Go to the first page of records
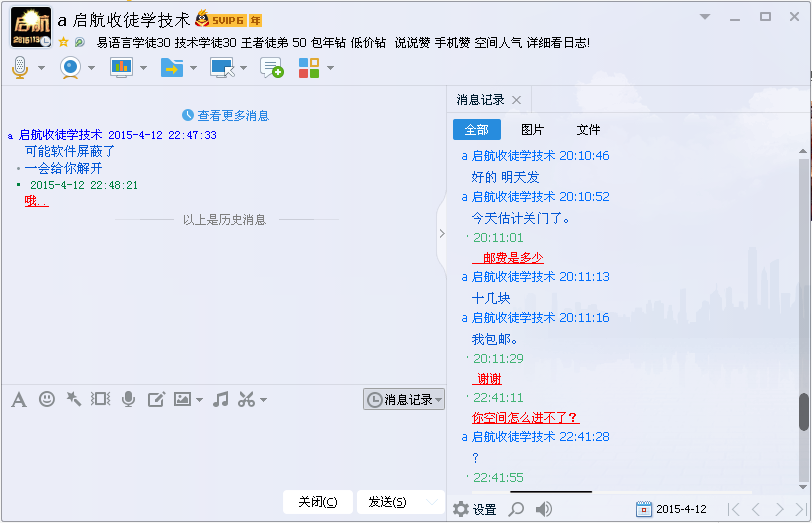 pyautogui.click(x=733, y=509)
